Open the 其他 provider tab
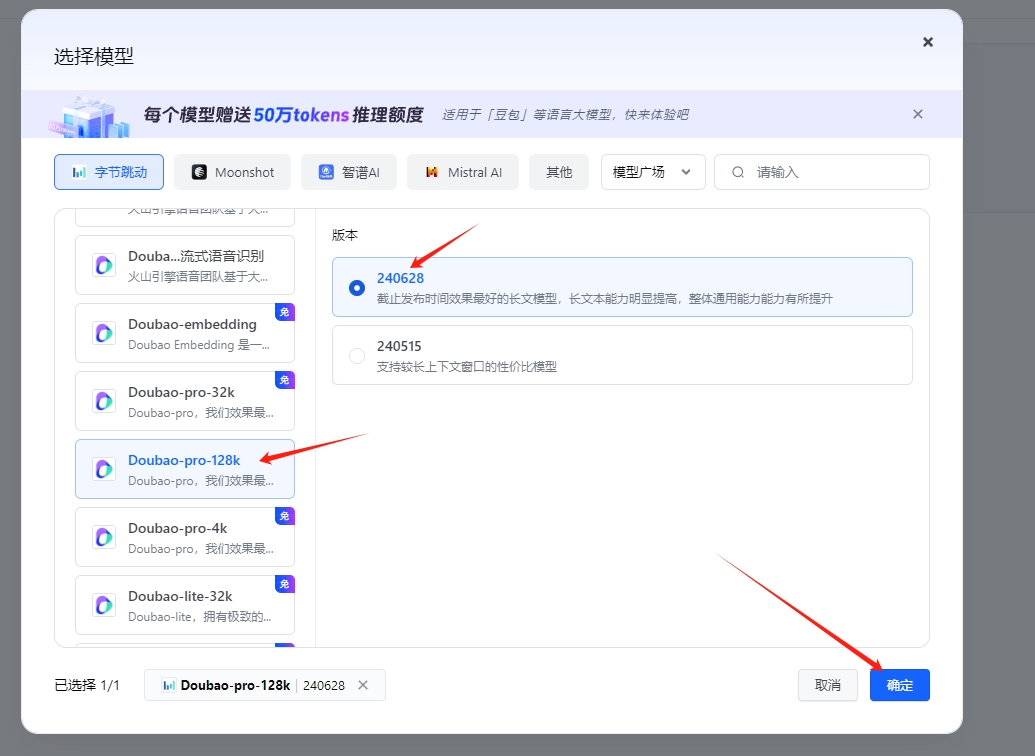1035x756 pixels. coord(559,172)
